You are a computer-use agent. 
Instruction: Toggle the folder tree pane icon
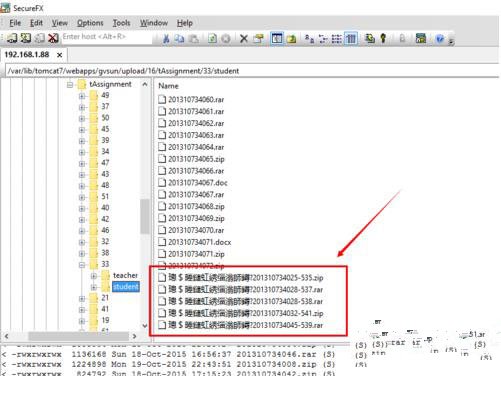click(277, 39)
